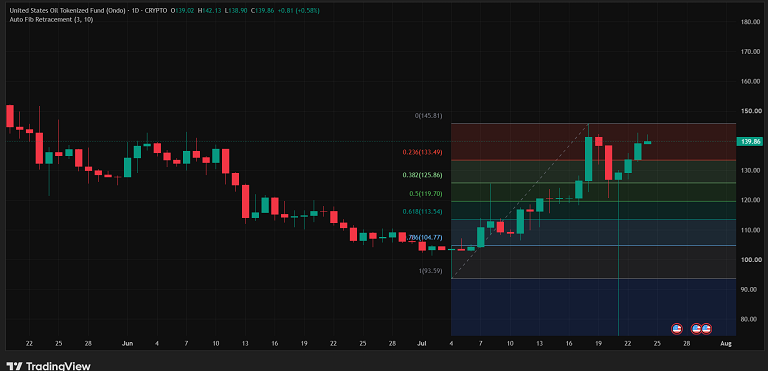Viewport: 768px width, 371px height.
Task: Select the 0.5(119.70) Fibonacci level label
Action: 426,194
